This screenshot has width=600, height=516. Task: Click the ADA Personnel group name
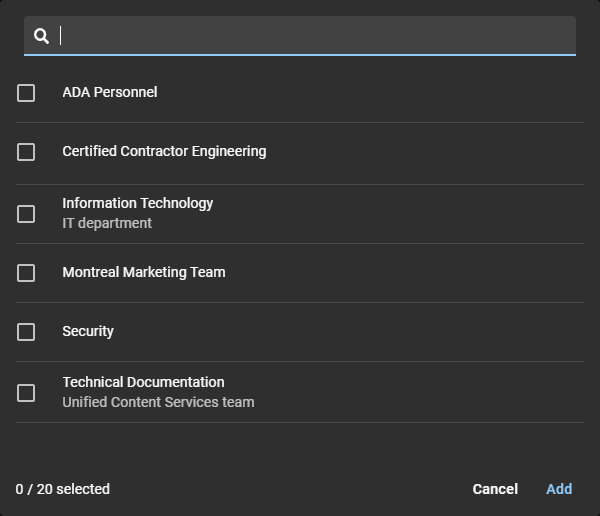[110, 92]
